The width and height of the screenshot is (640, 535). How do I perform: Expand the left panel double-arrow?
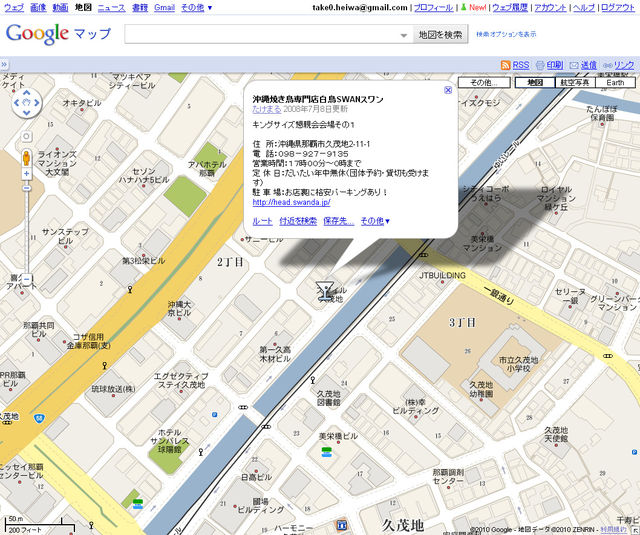(4, 64)
